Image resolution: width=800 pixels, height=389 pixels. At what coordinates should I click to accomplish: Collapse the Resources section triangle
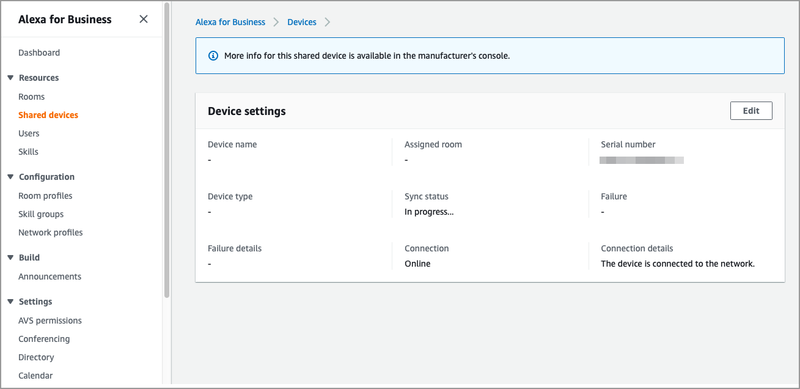point(10,78)
